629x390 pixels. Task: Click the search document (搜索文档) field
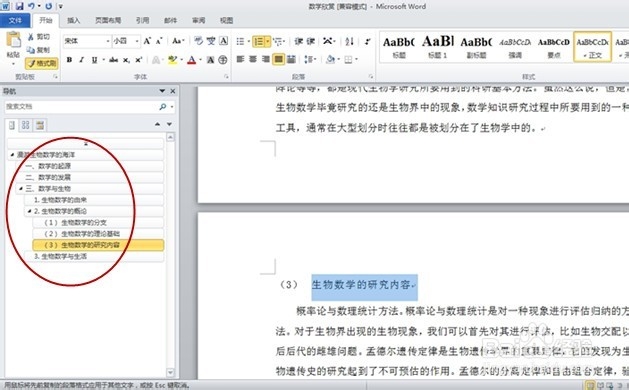coord(82,106)
